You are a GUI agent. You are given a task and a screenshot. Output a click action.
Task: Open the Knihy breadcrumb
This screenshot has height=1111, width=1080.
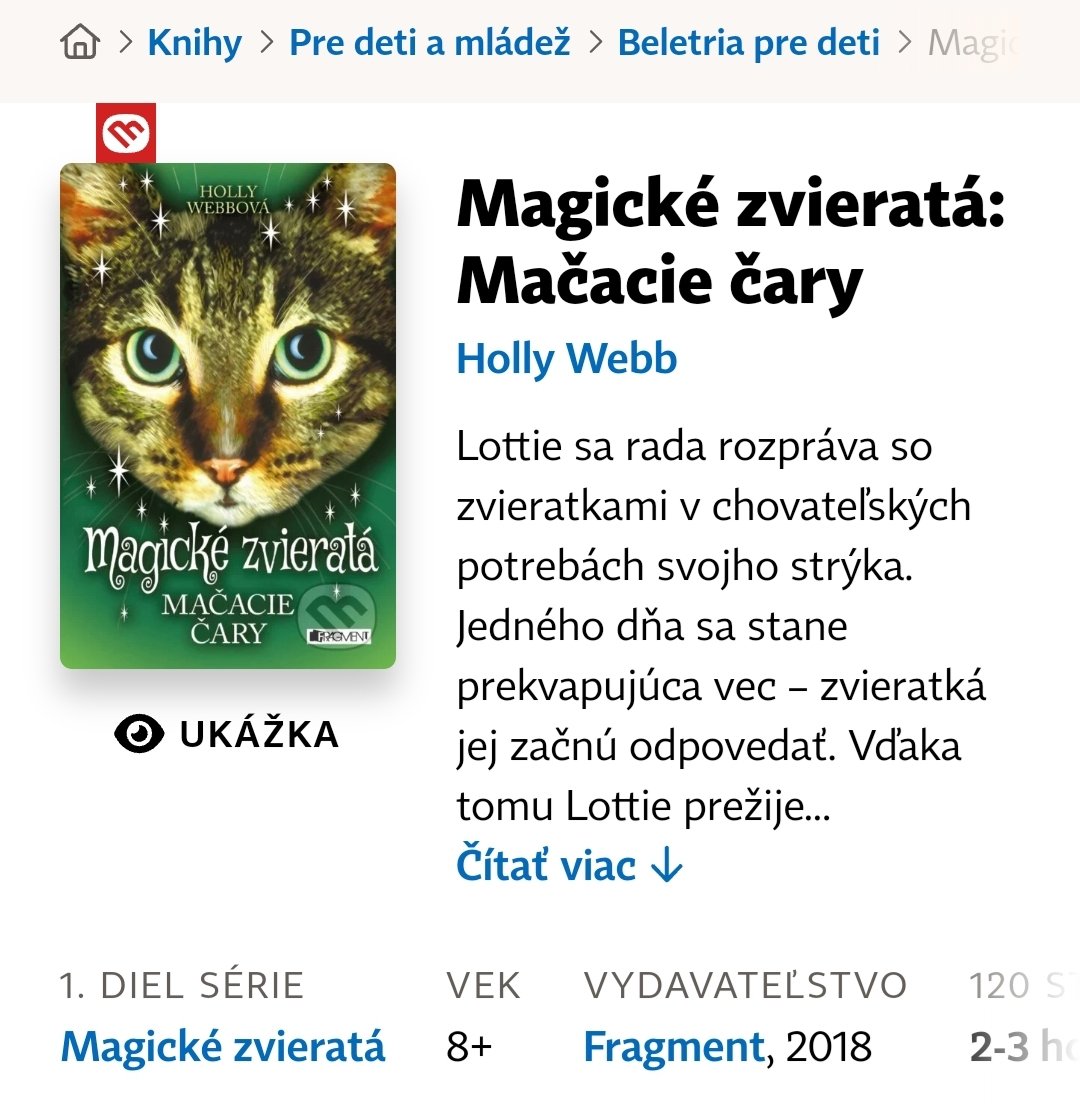pos(194,43)
